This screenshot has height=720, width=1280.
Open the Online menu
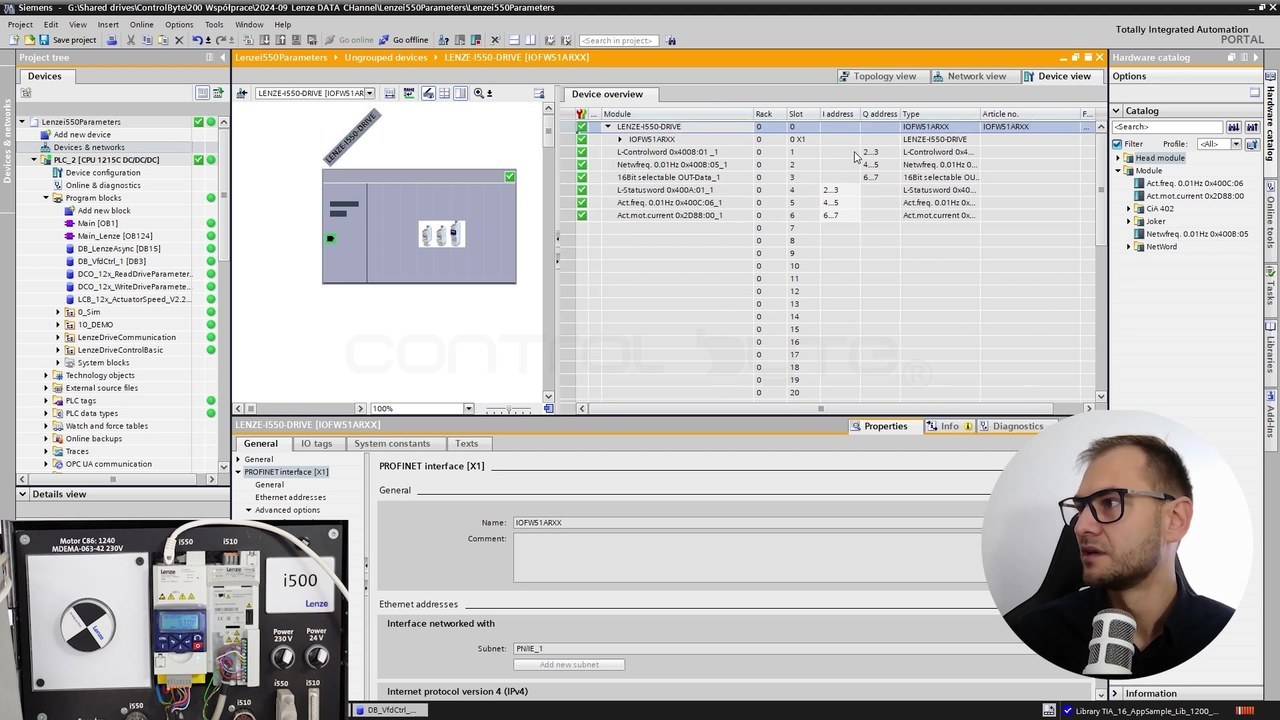[141, 25]
